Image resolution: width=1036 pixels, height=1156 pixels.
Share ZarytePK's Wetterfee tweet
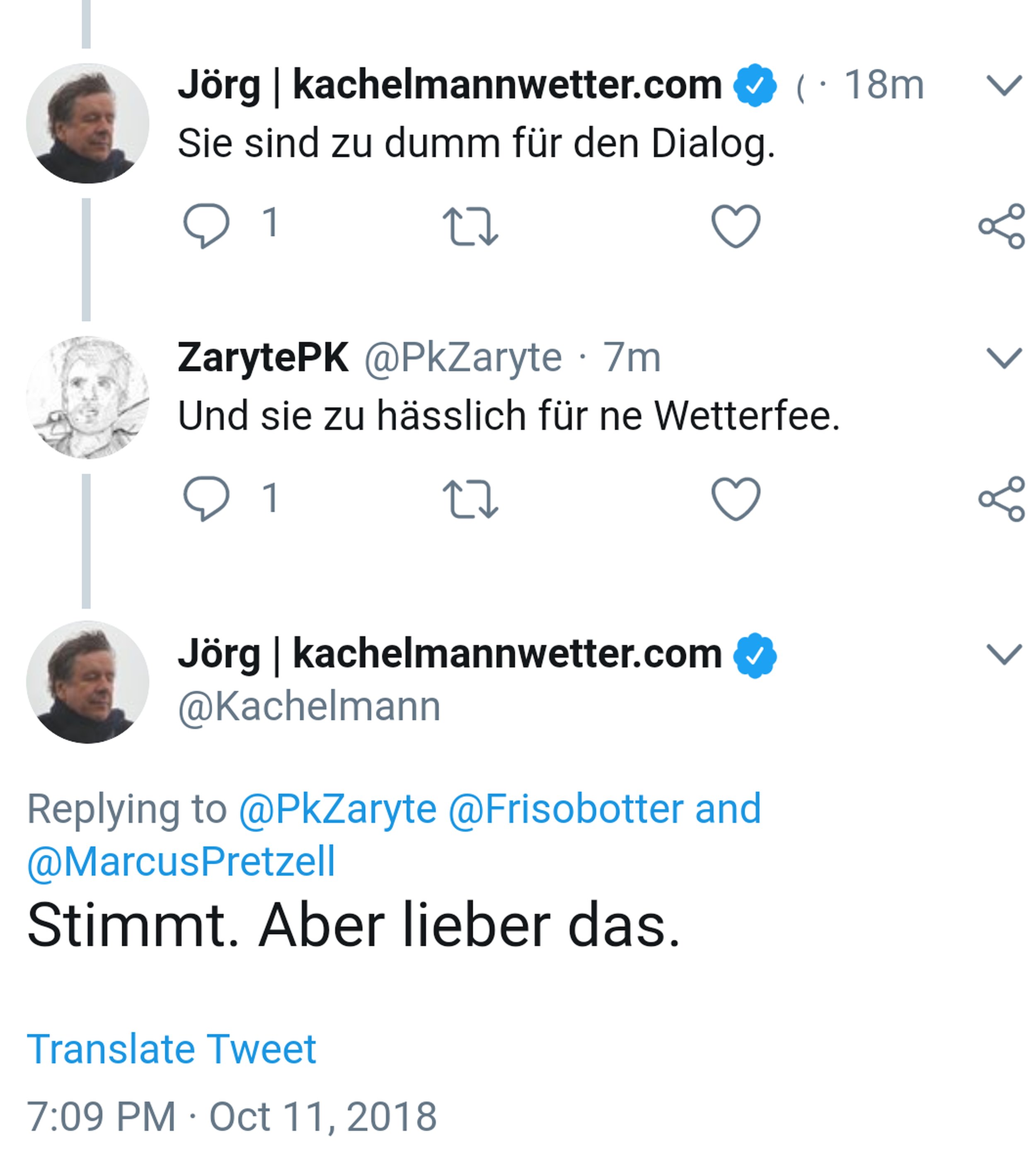pyautogui.click(x=1002, y=498)
